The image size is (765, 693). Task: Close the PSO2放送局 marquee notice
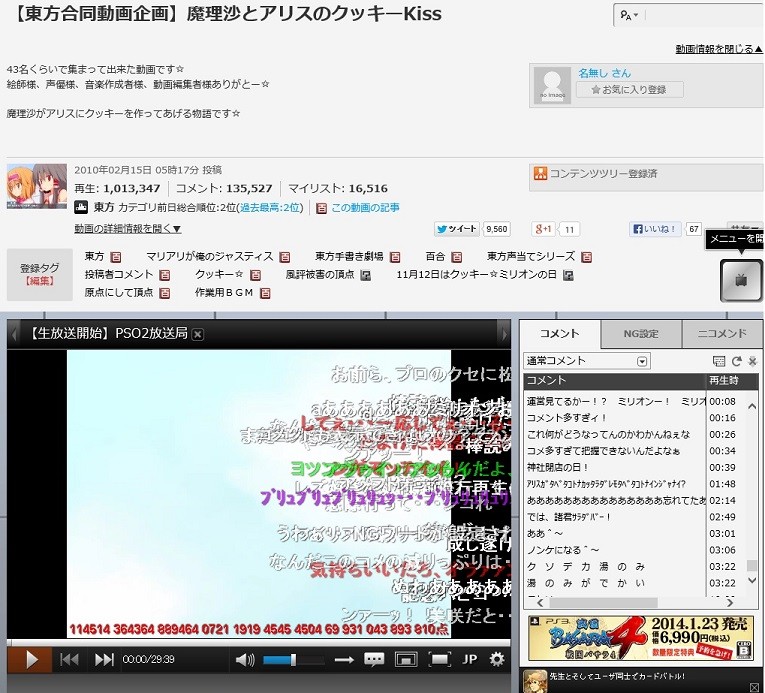coord(198,334)
